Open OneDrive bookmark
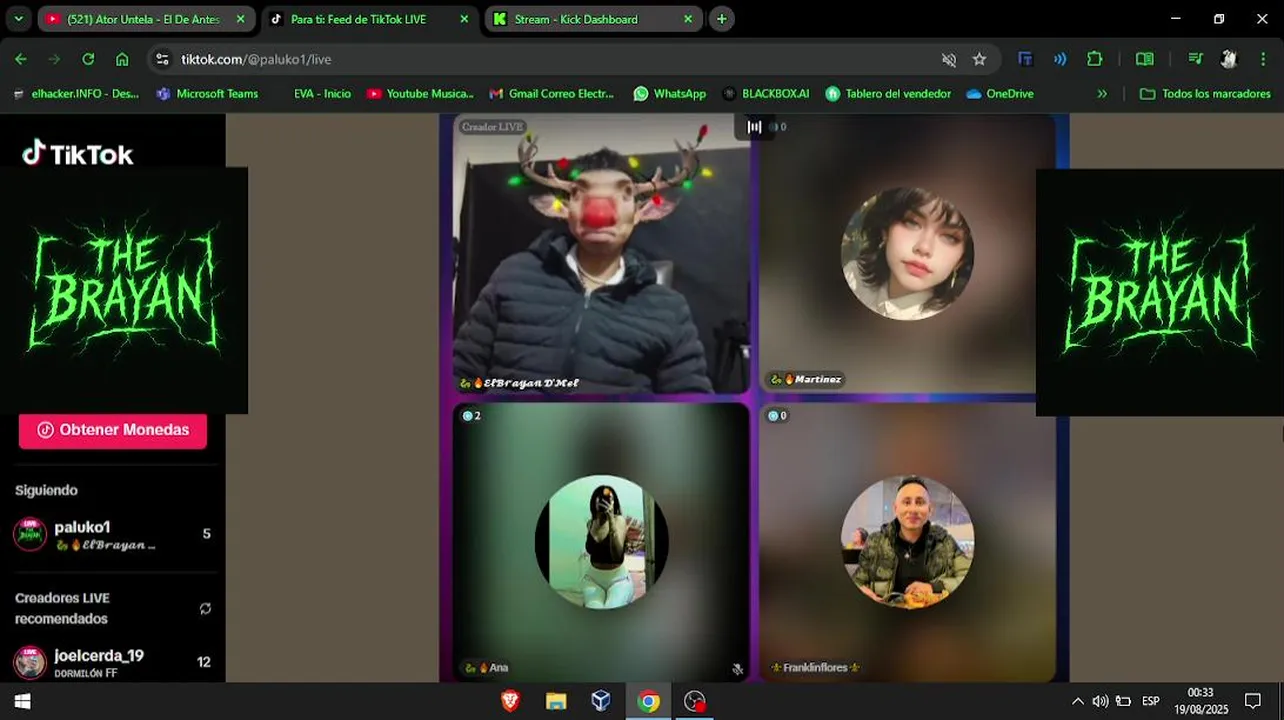Viewport: 1284px width, 720px height. pyautogui.click(x=1000, y=94)
